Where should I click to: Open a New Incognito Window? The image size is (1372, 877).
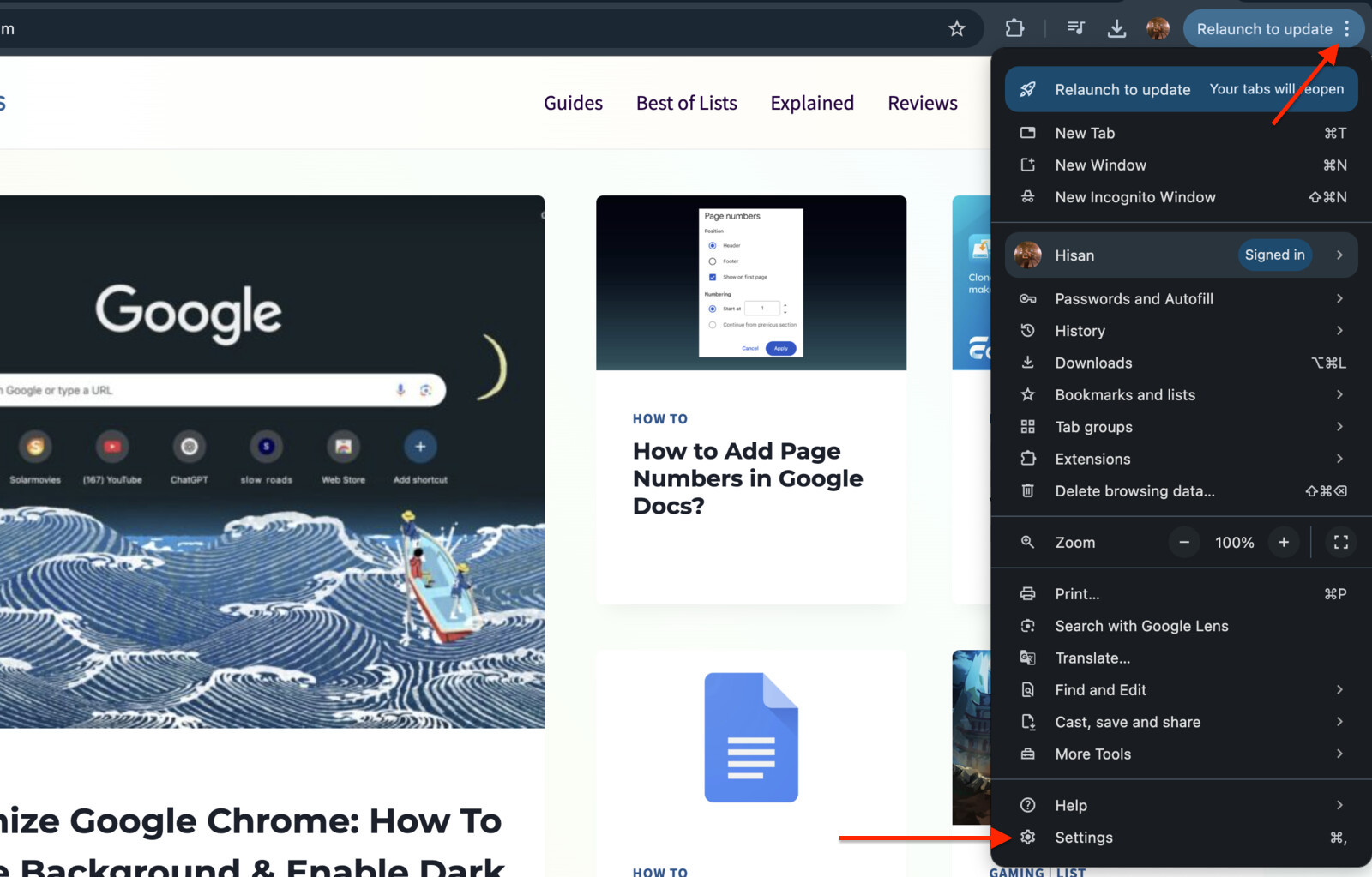point(1135,197)
